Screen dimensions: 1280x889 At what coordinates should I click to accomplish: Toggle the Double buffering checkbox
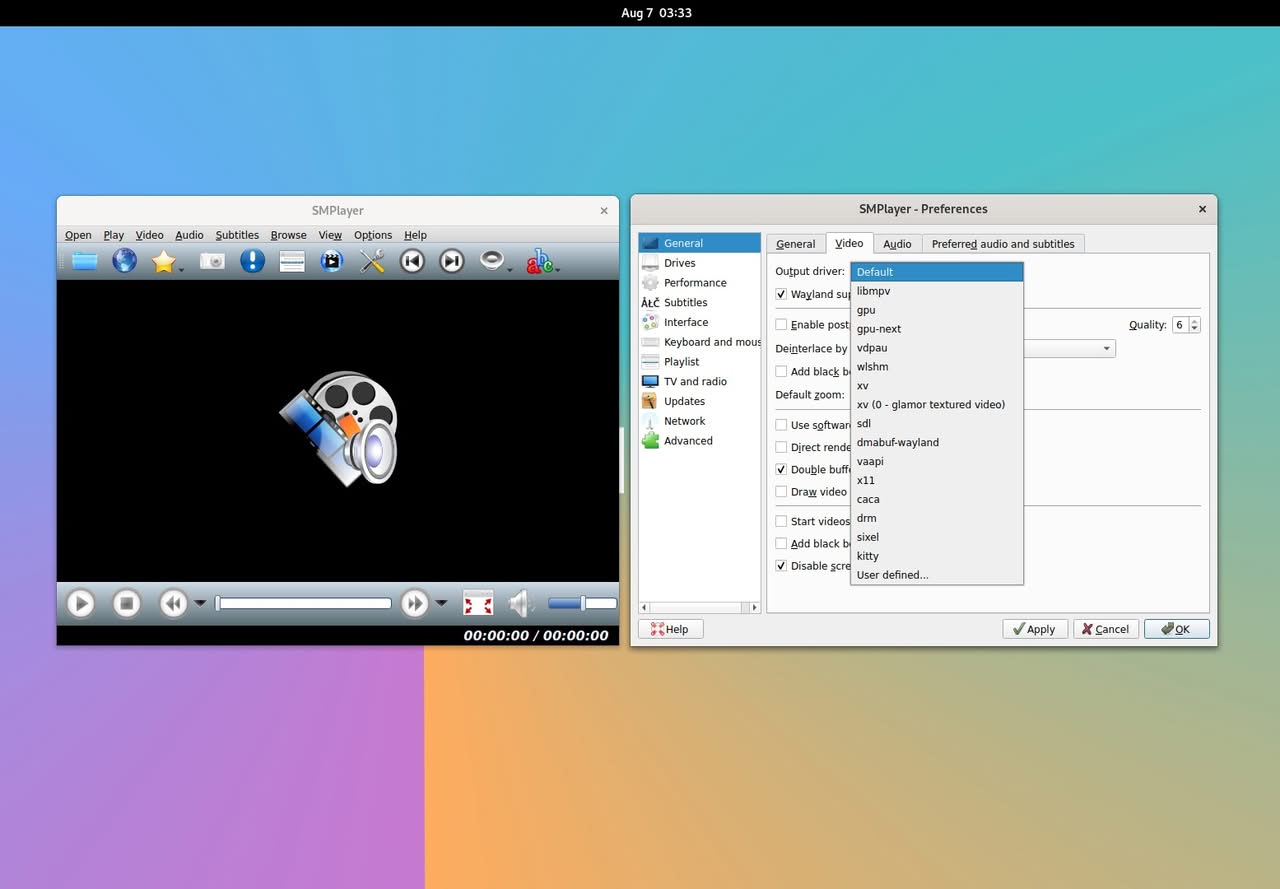tap(782, 469)
